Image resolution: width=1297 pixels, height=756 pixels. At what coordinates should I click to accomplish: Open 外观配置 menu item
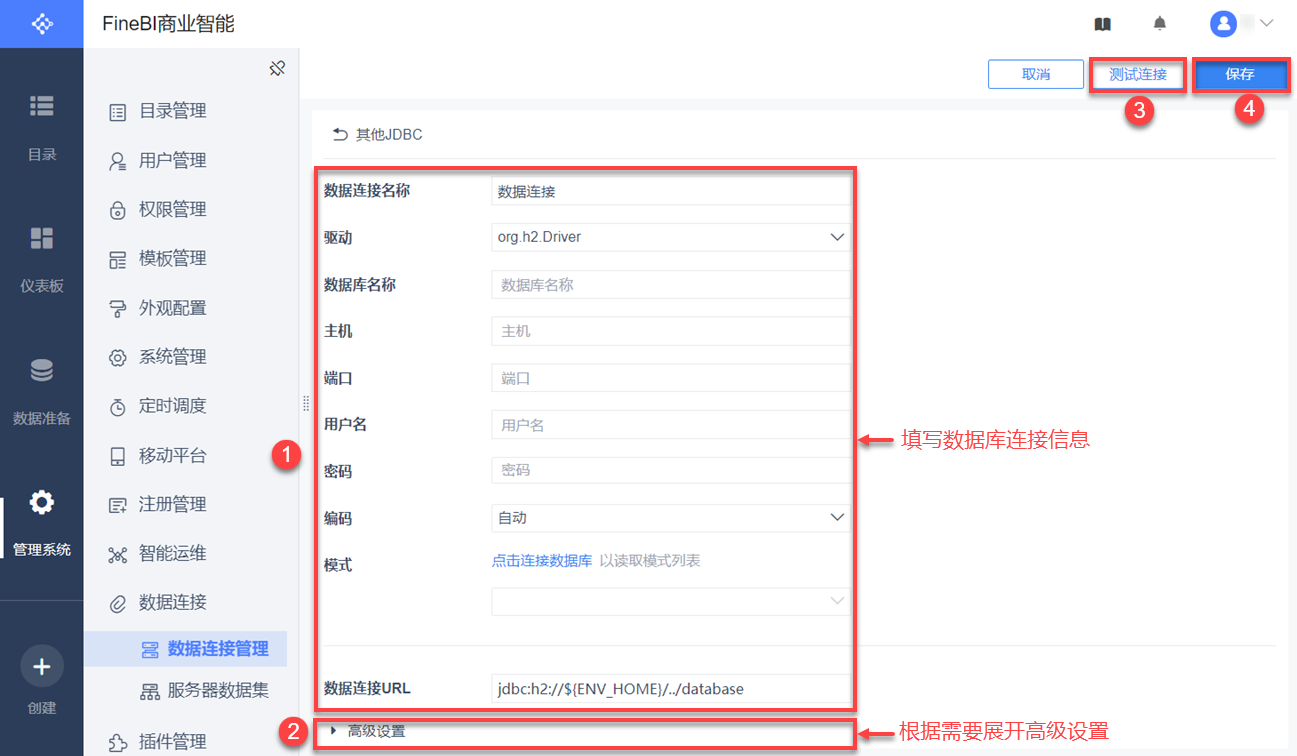tap(173, 308)
